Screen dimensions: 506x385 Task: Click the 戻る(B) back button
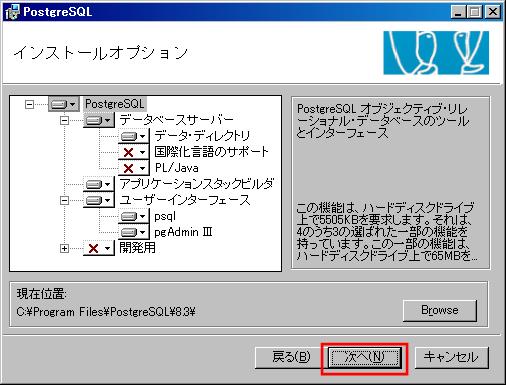pos(291,357)
